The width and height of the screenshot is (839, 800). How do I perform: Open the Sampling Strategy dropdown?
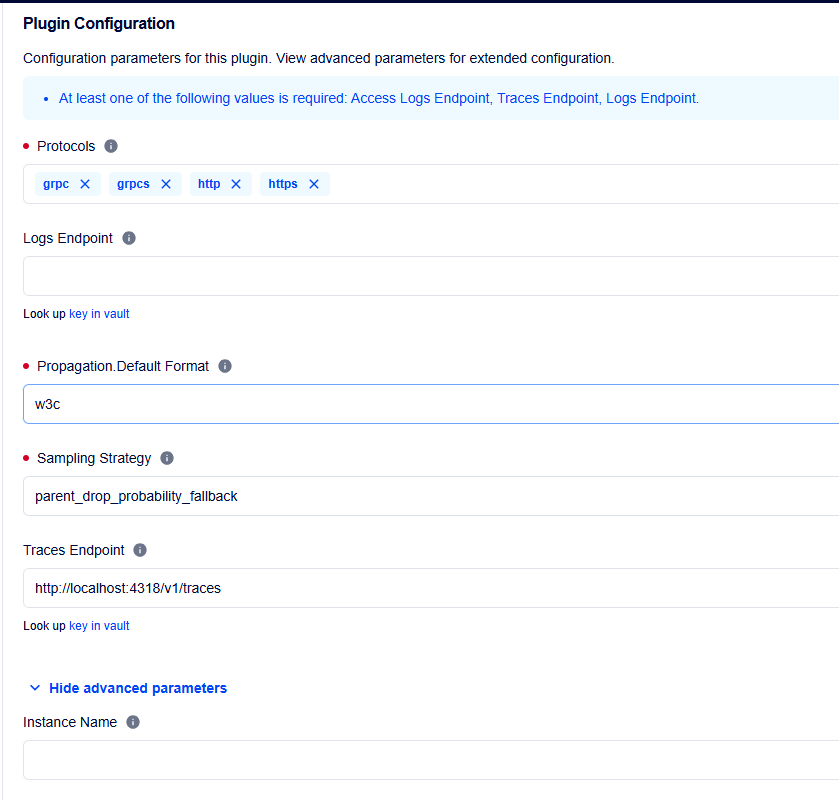pos(430,496)
